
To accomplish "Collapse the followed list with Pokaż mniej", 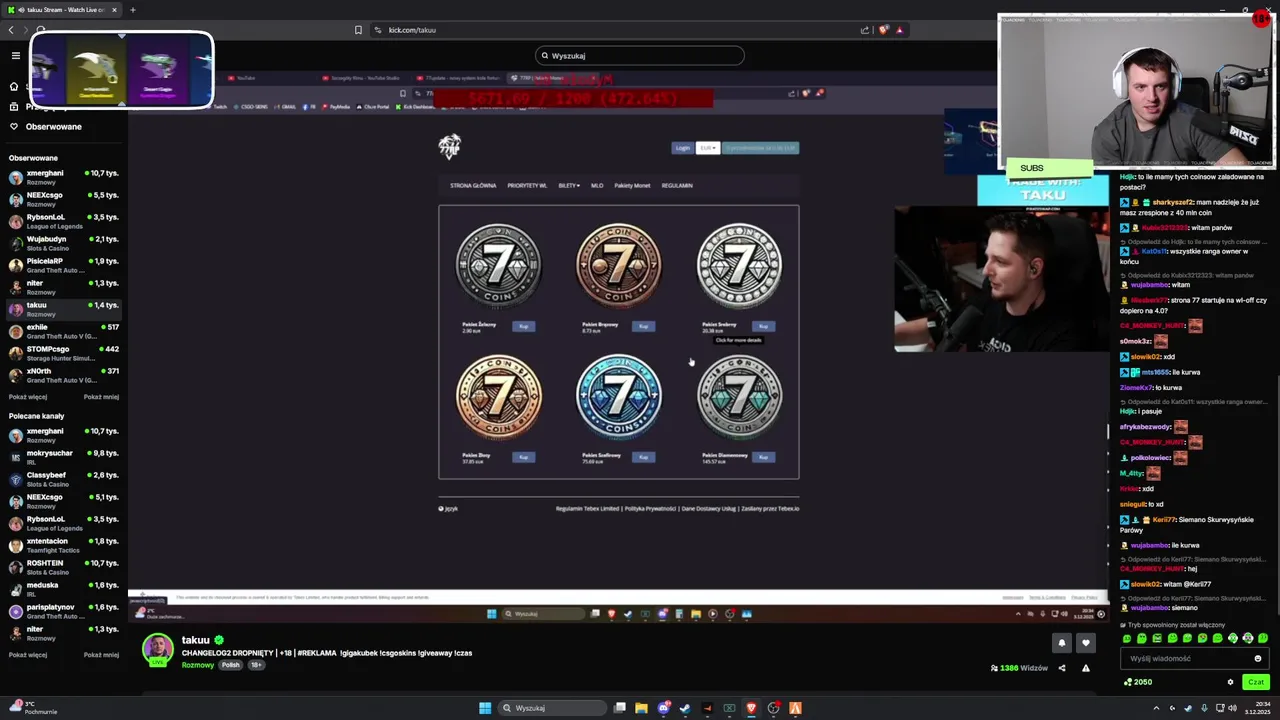I will click(101, 397).
